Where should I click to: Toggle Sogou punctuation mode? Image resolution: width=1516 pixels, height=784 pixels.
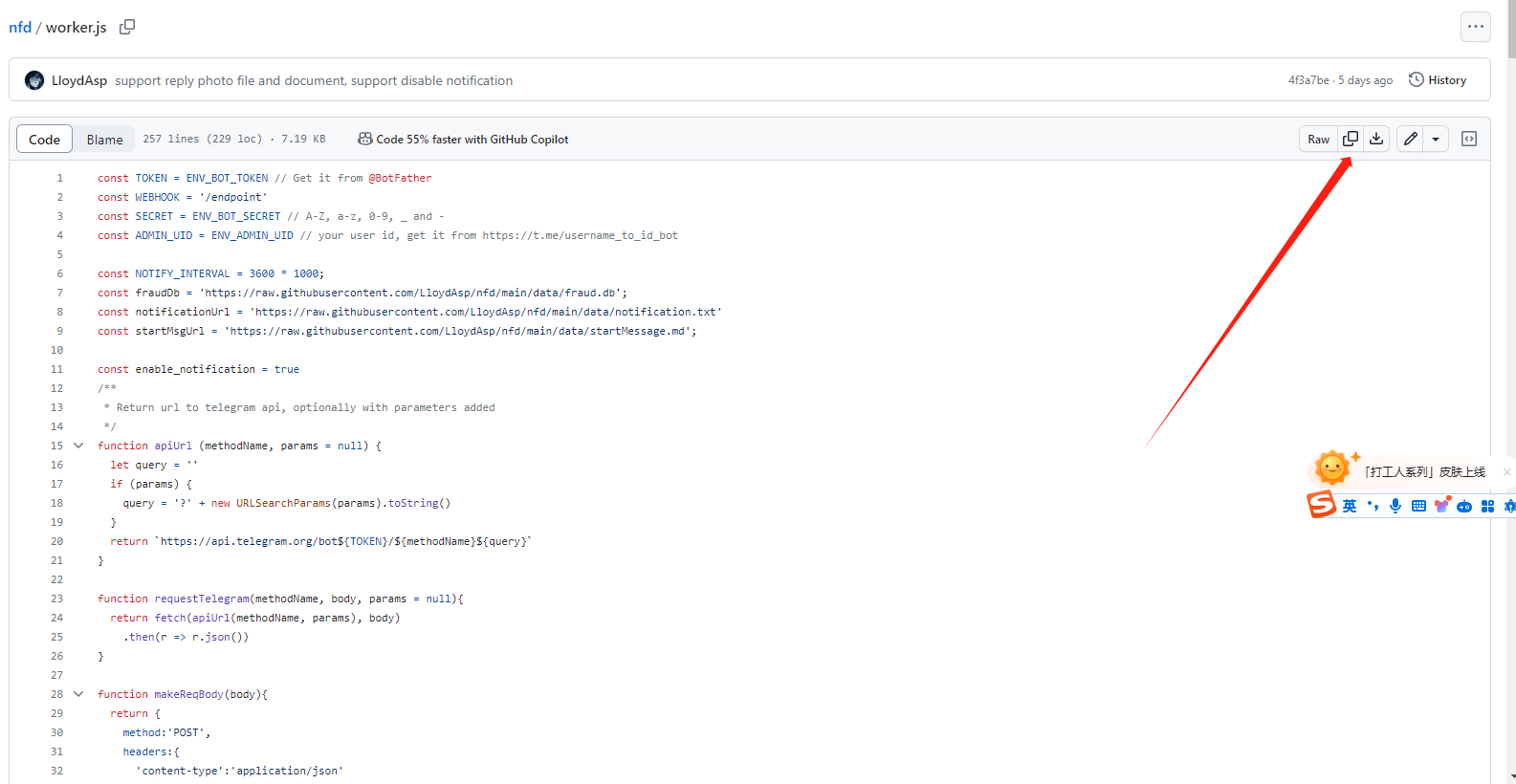pos(1373,506)
